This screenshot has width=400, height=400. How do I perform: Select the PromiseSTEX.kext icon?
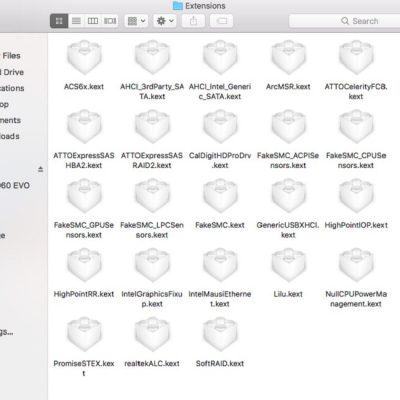coord(84,335)
